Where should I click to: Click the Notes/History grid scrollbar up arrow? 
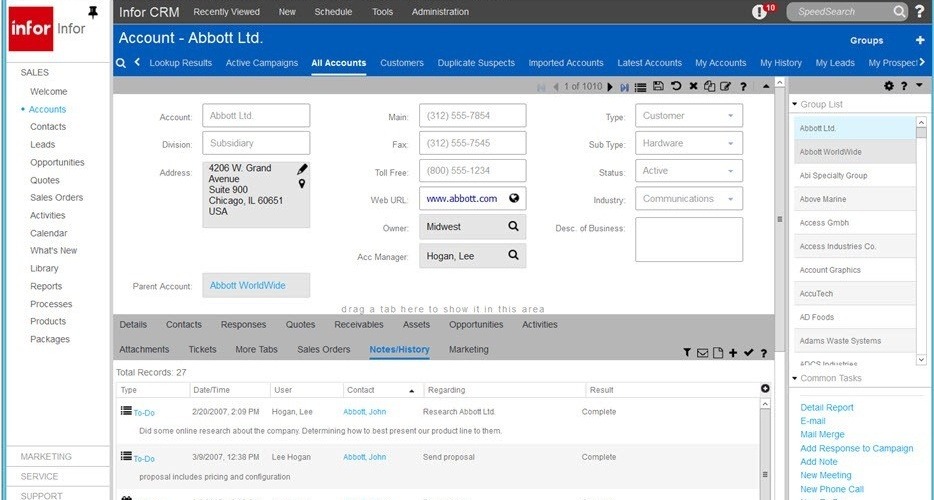765,403
